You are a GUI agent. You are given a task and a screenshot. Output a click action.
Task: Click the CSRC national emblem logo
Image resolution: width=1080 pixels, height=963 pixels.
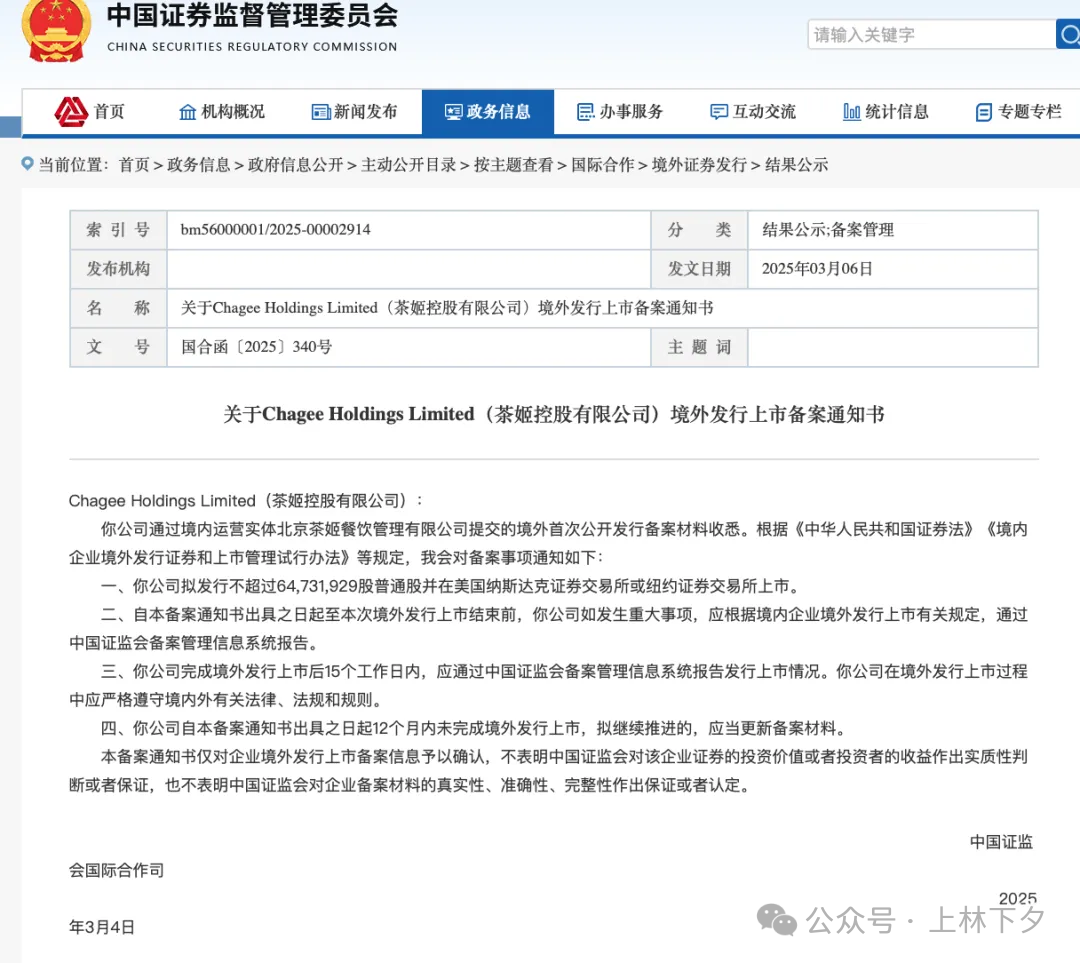click(x=56, y=29)
